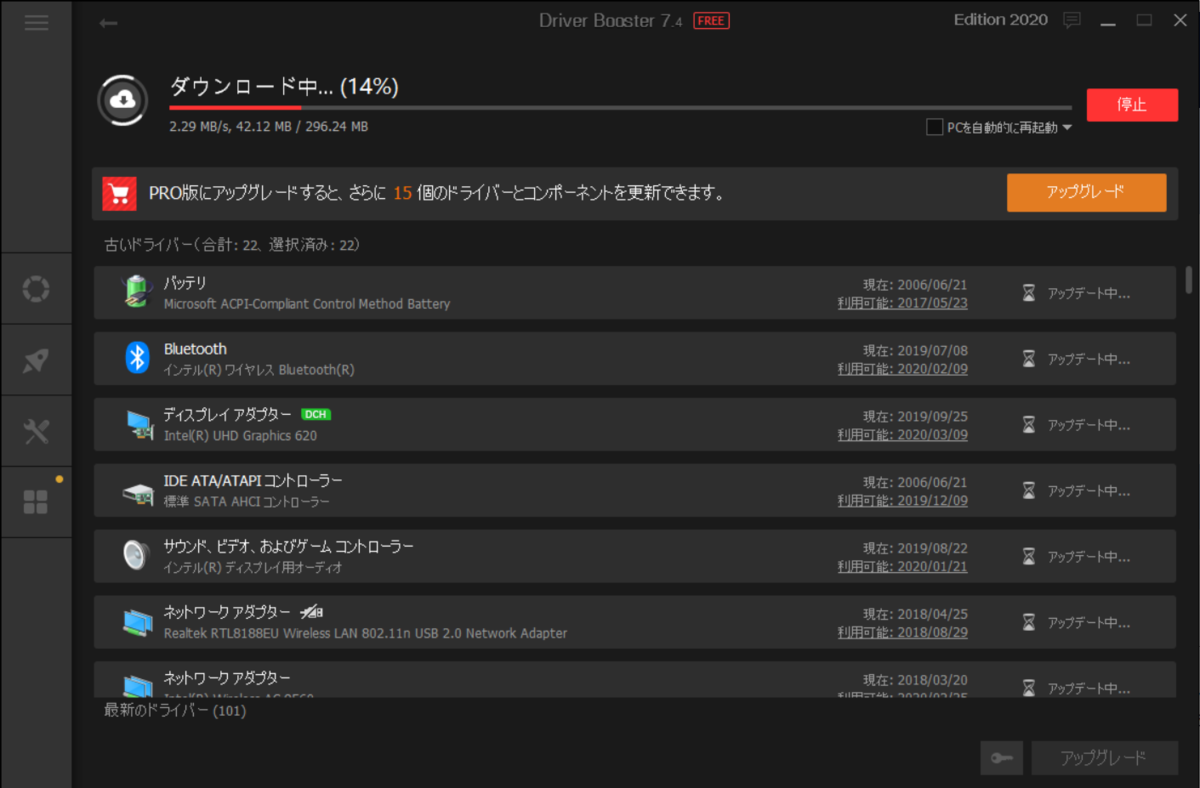Click the ダウンロード中... (14%) status text
Image resolution: width=1200 pixels, height=788 pixels.
pos(284,88)
